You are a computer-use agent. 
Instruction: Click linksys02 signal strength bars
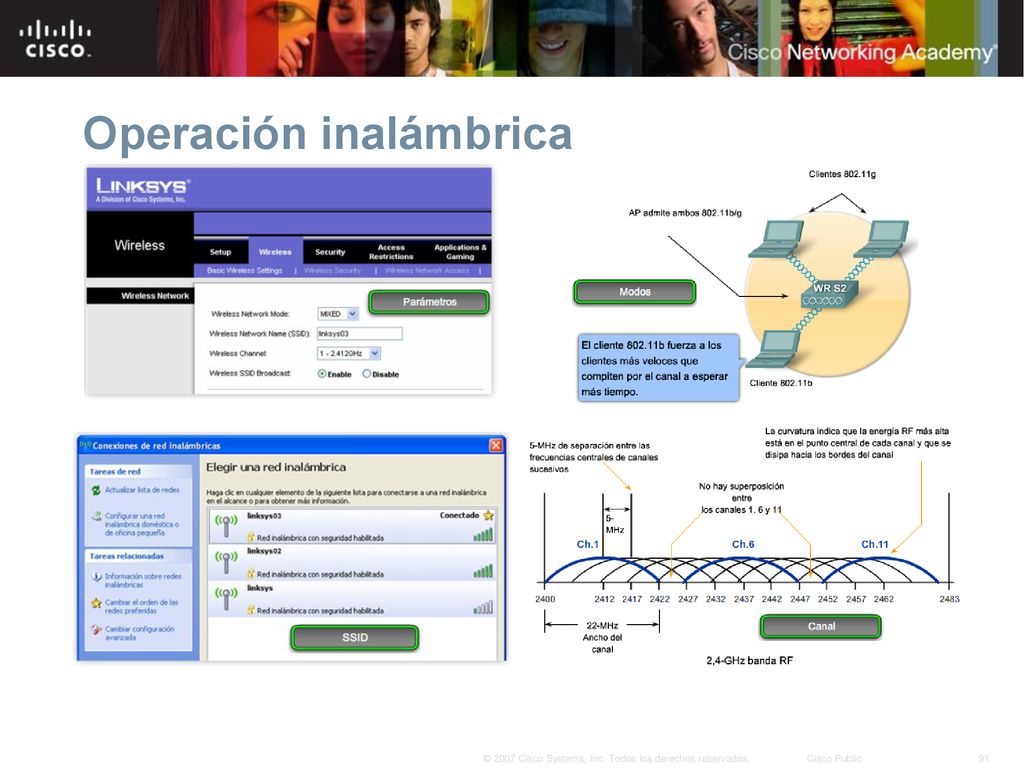point(483,571)
